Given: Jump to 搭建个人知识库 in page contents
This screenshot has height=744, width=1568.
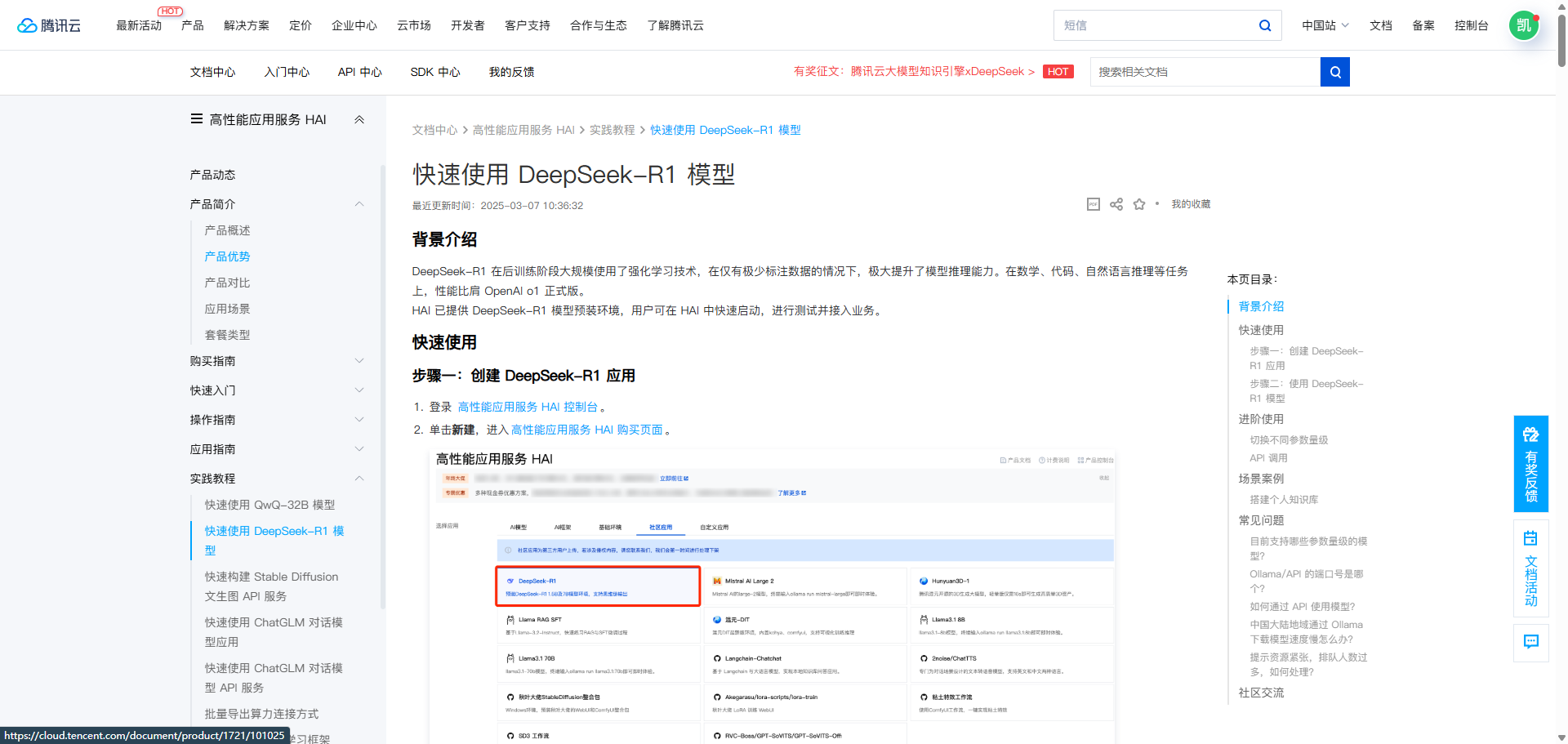Looking at the screenshot, I should 1285,500.
